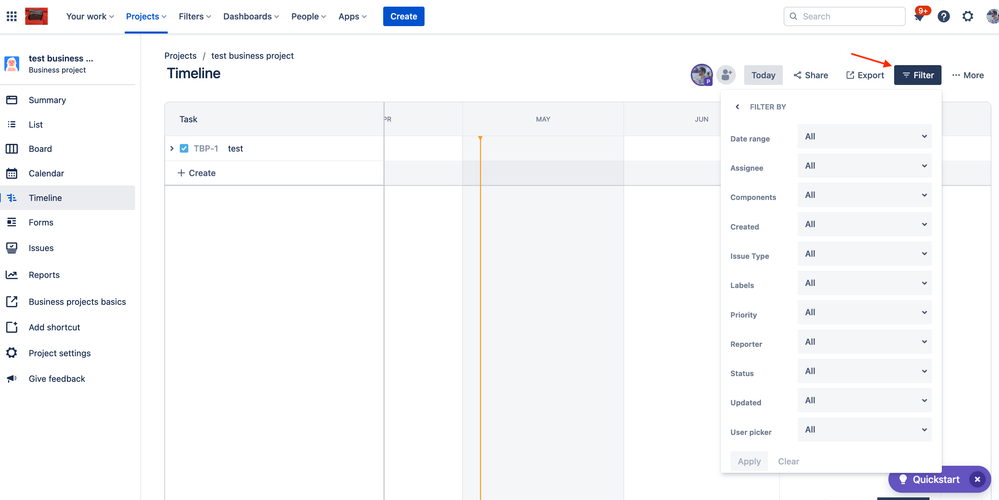
Task: Click the Quickstart button
Action: point(928,480)
